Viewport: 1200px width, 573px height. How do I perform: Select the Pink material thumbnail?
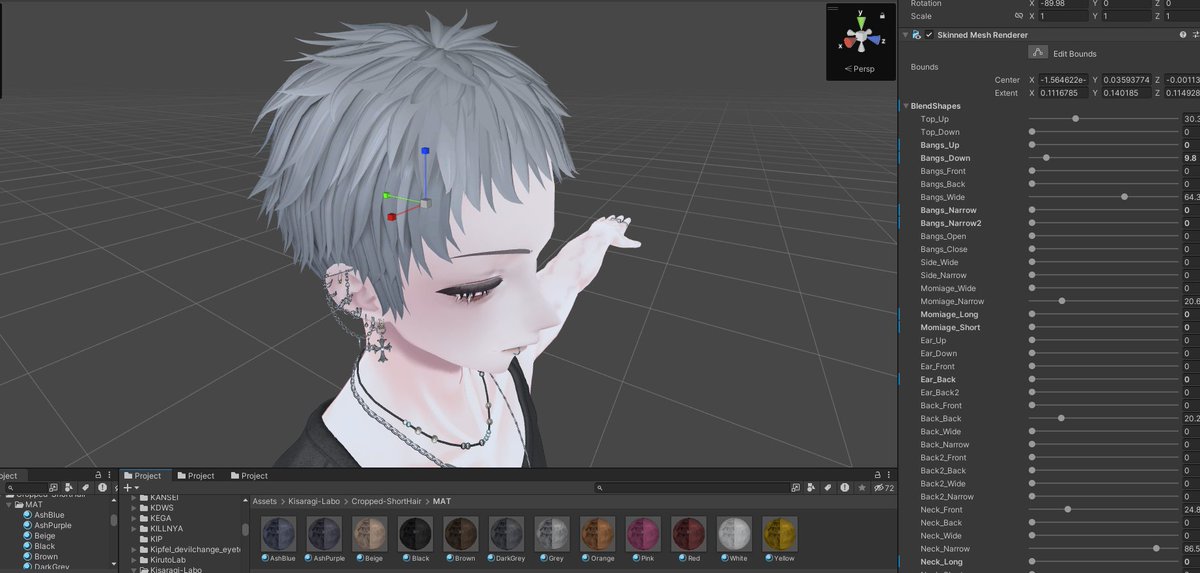[643, 533]
